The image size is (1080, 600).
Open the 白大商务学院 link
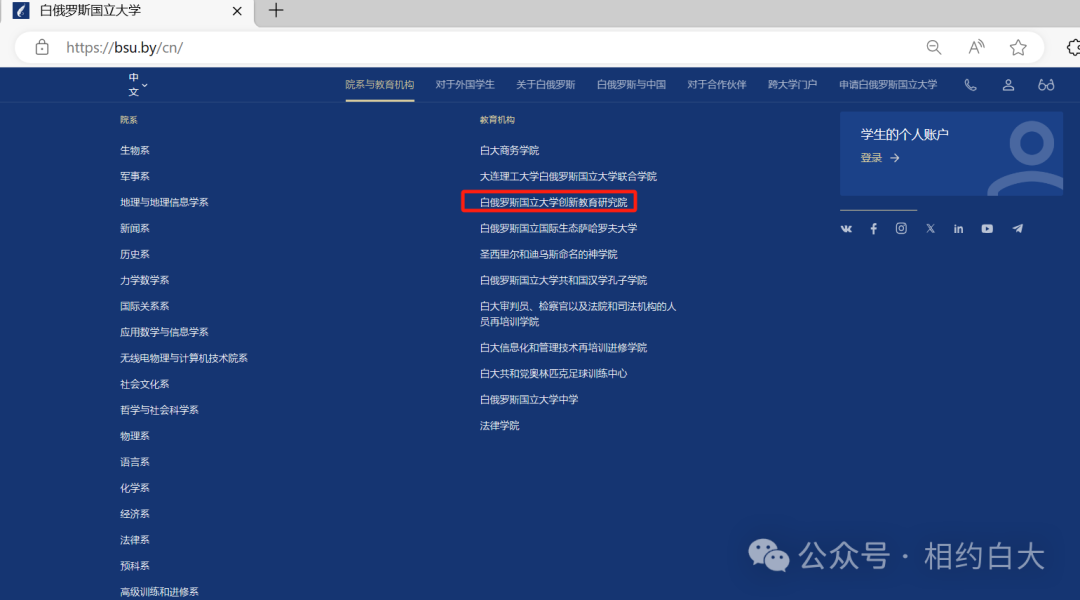coord(509,150)
